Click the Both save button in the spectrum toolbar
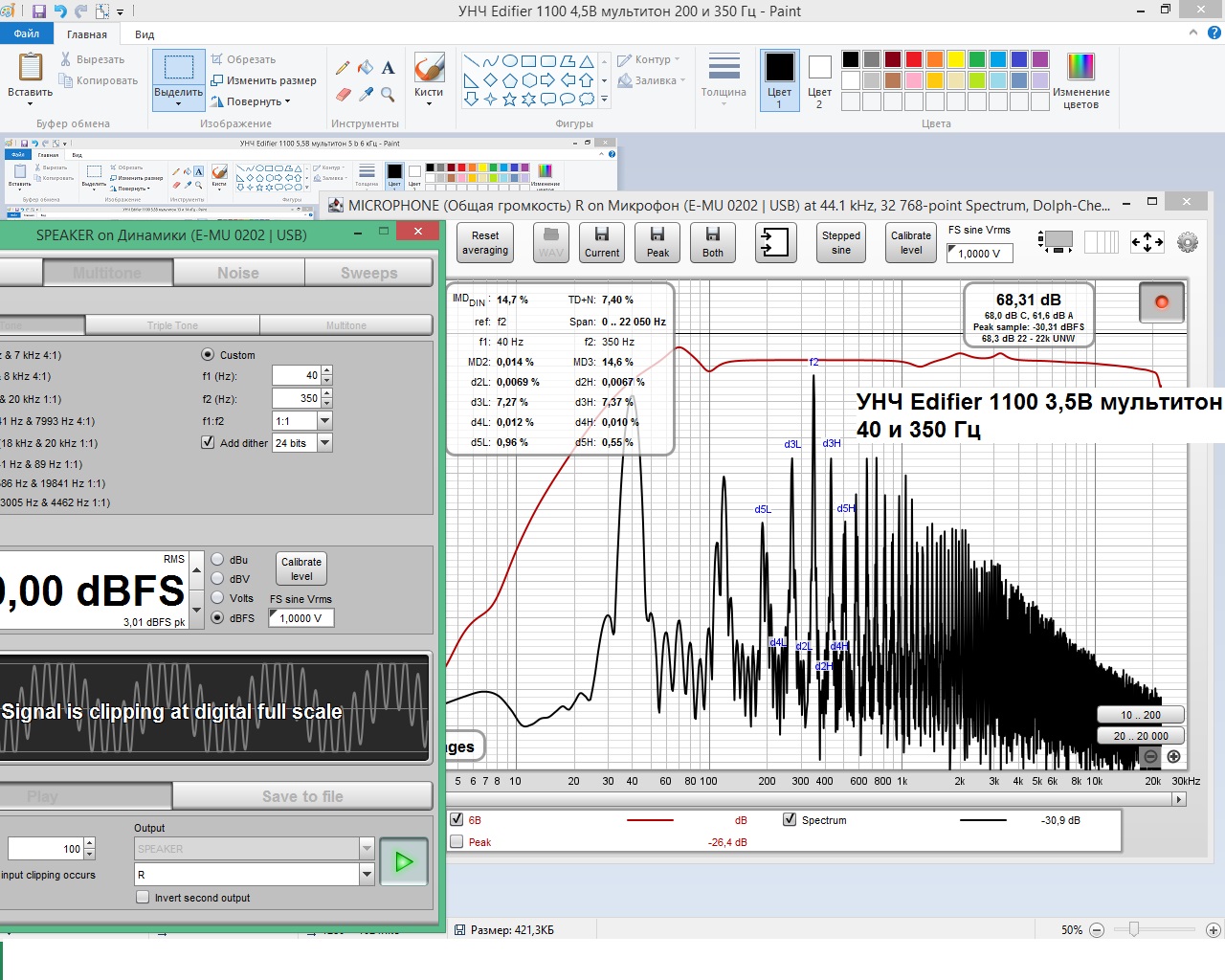The width and height of the screenshot is (1225, 980). [x=713, y=242]
